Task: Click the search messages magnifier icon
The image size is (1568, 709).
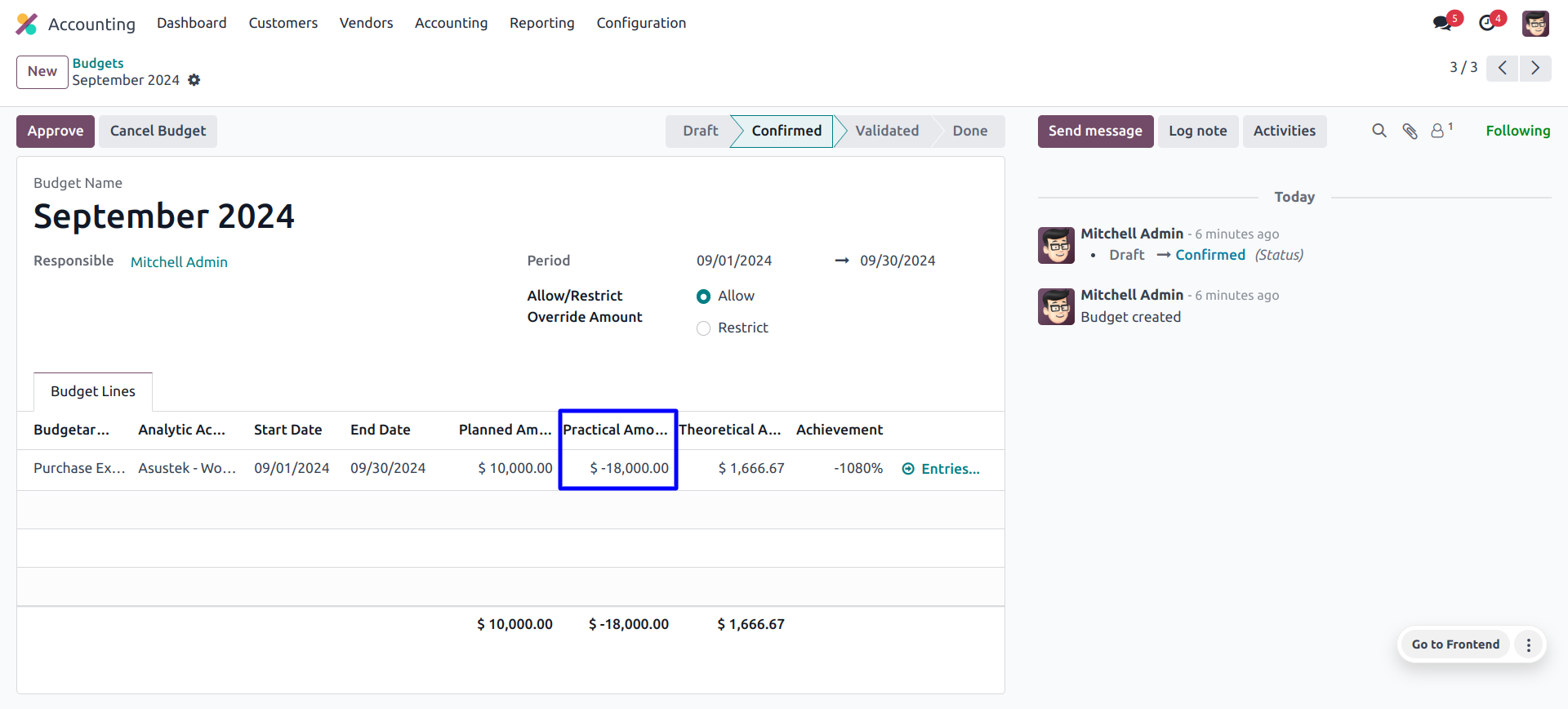Action: point(1379,131)
